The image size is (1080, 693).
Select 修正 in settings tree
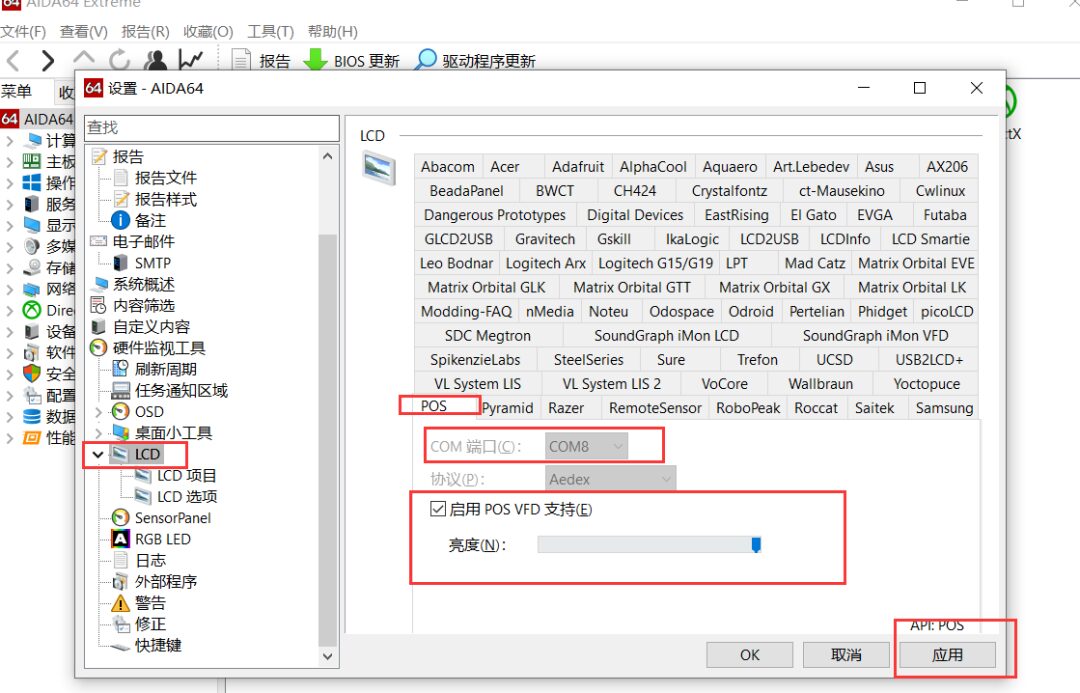click(x=150, y=624)
